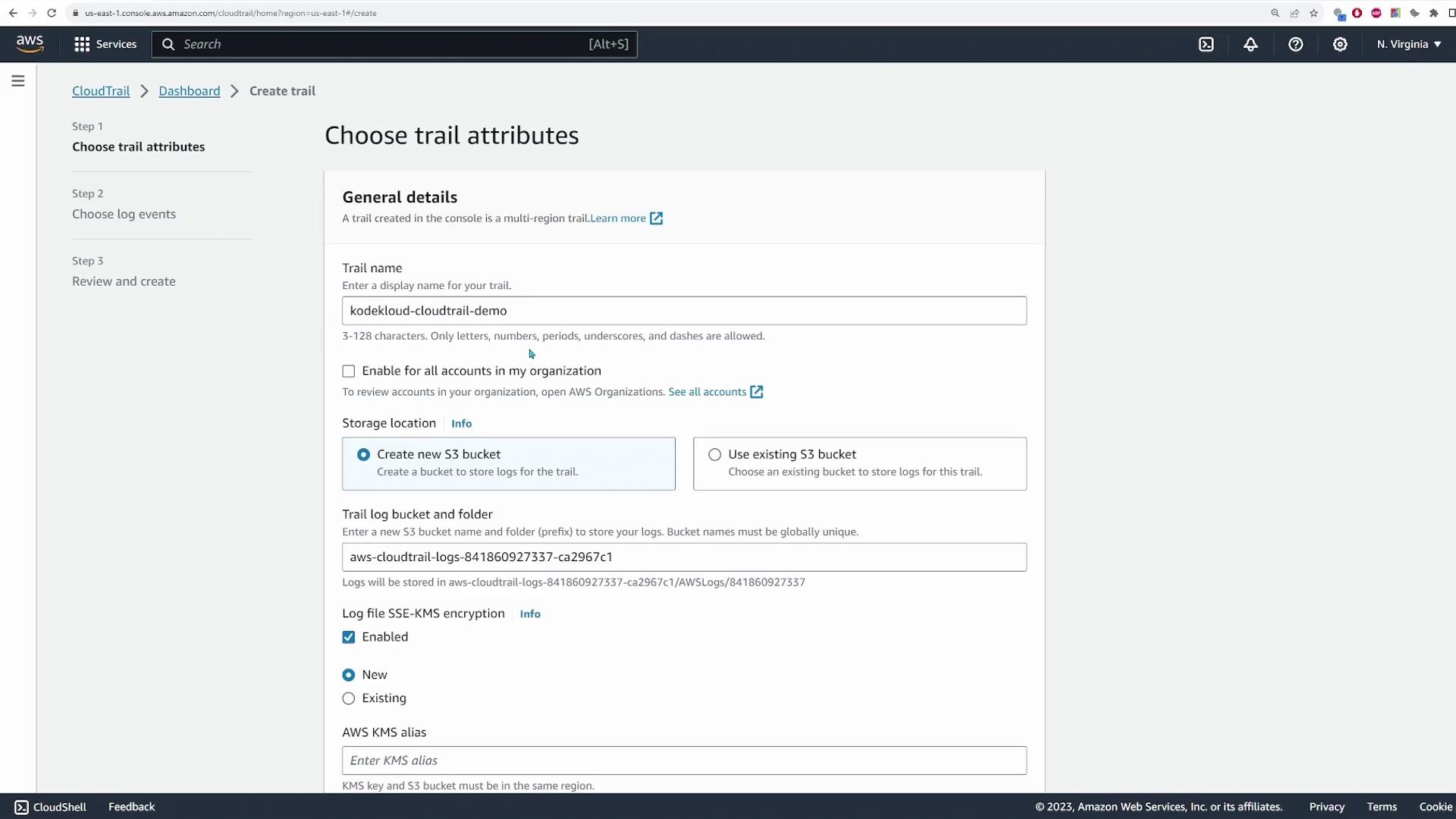Click the Feedback button in footer
This screenshot has width=1456, height=819.
click(x=131, y=807)
